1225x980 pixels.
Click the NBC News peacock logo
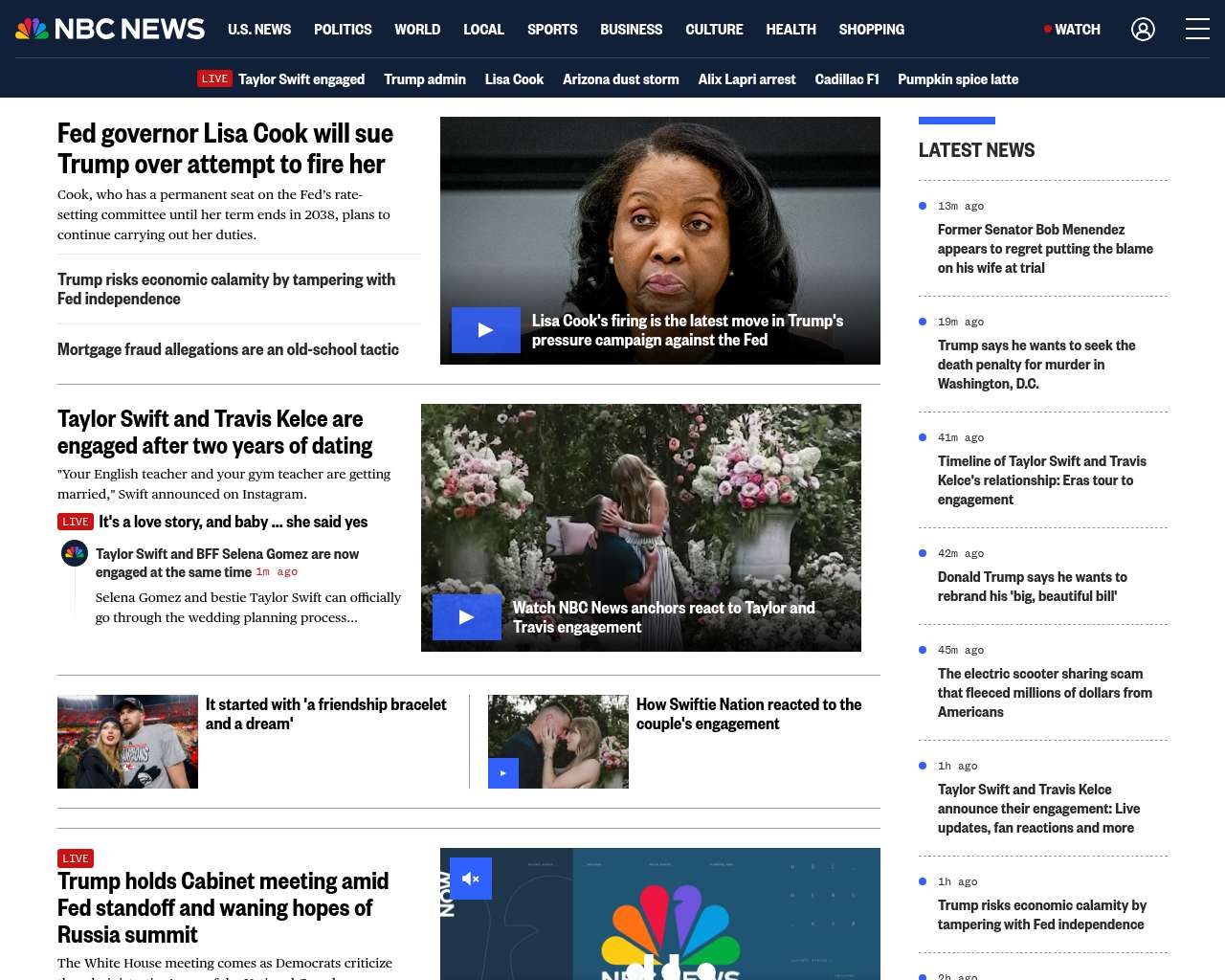pyautogui.click(x=110, y=29)
